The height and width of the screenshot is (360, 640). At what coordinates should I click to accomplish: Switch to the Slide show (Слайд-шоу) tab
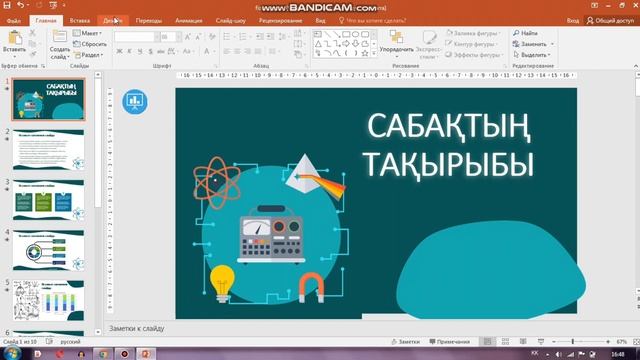tap(231, 20)
